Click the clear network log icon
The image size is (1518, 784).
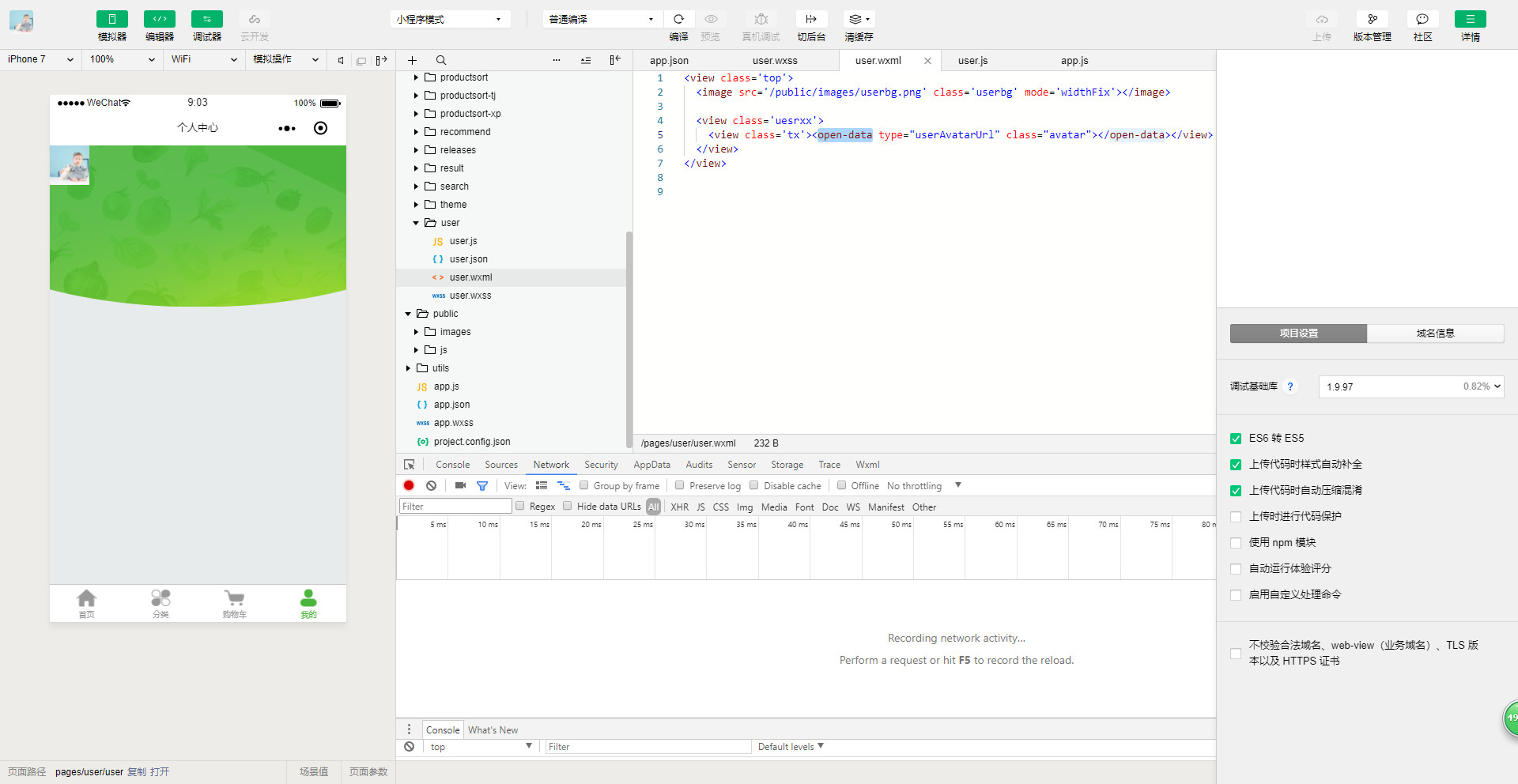point(431,485)
